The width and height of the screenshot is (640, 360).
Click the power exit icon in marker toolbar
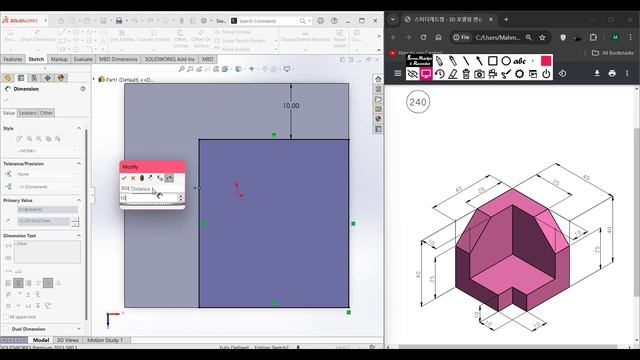point(546,74)
